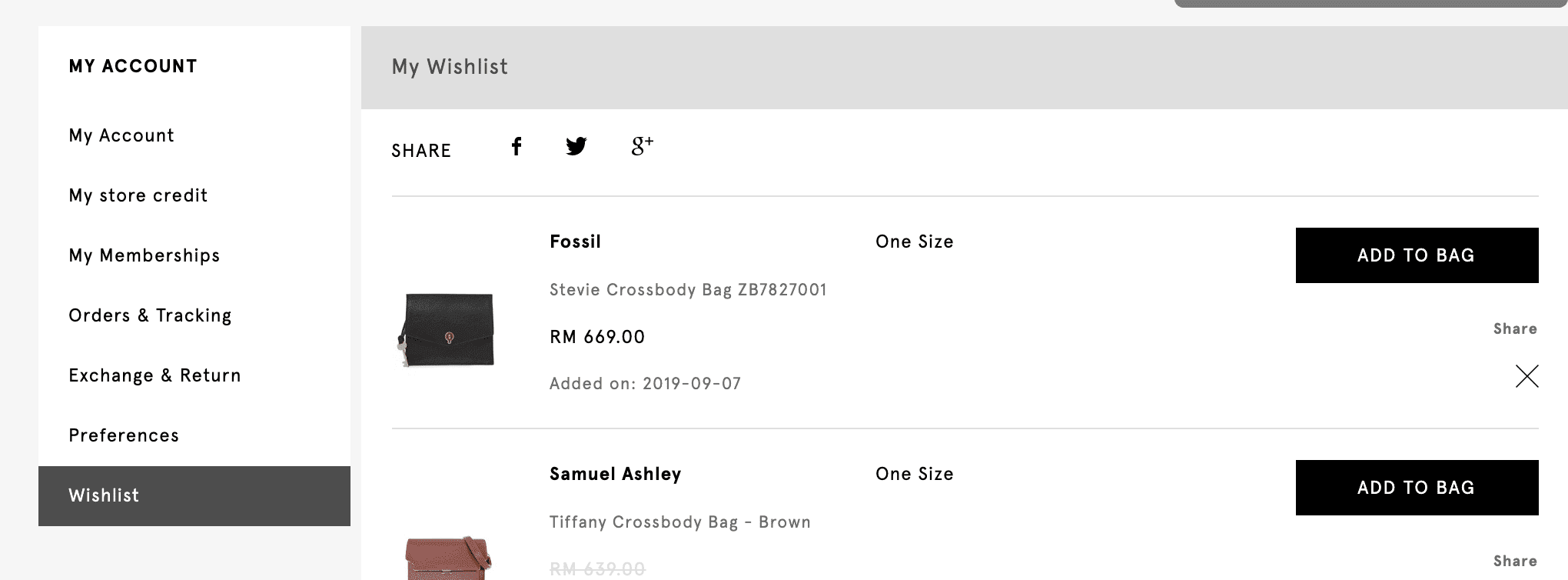Open My Account menu item
Screen dimensions: 1568x580
(121, 135)
